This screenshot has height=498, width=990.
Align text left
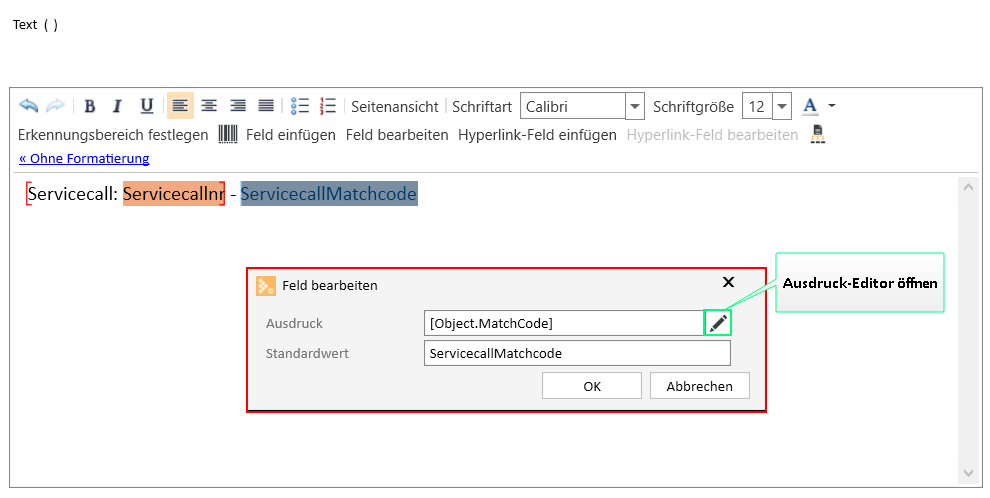tap(180, 105)
